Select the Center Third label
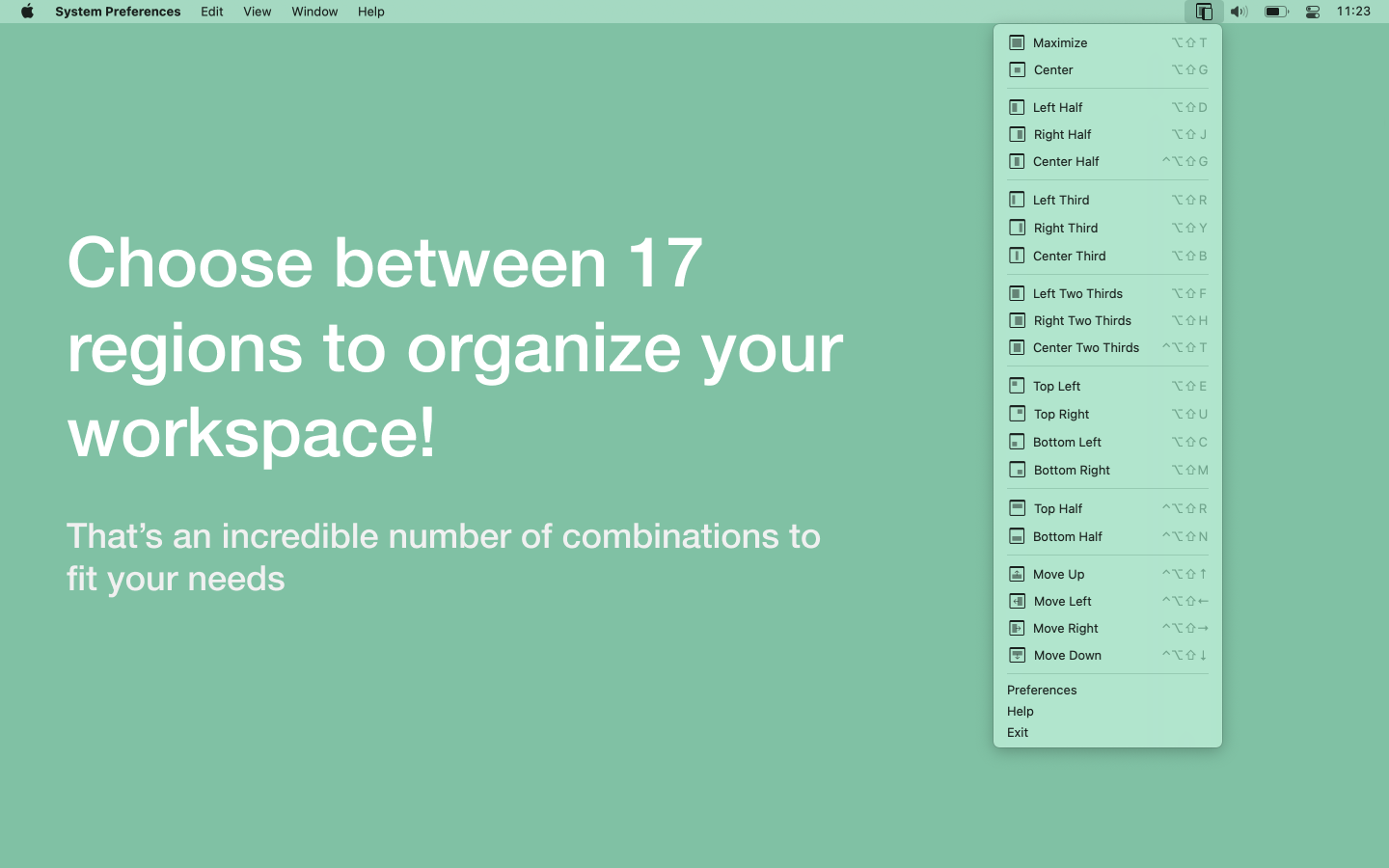Image resolution: width=1389 pixels, height=868 pixels. [x=1070, y=256]
